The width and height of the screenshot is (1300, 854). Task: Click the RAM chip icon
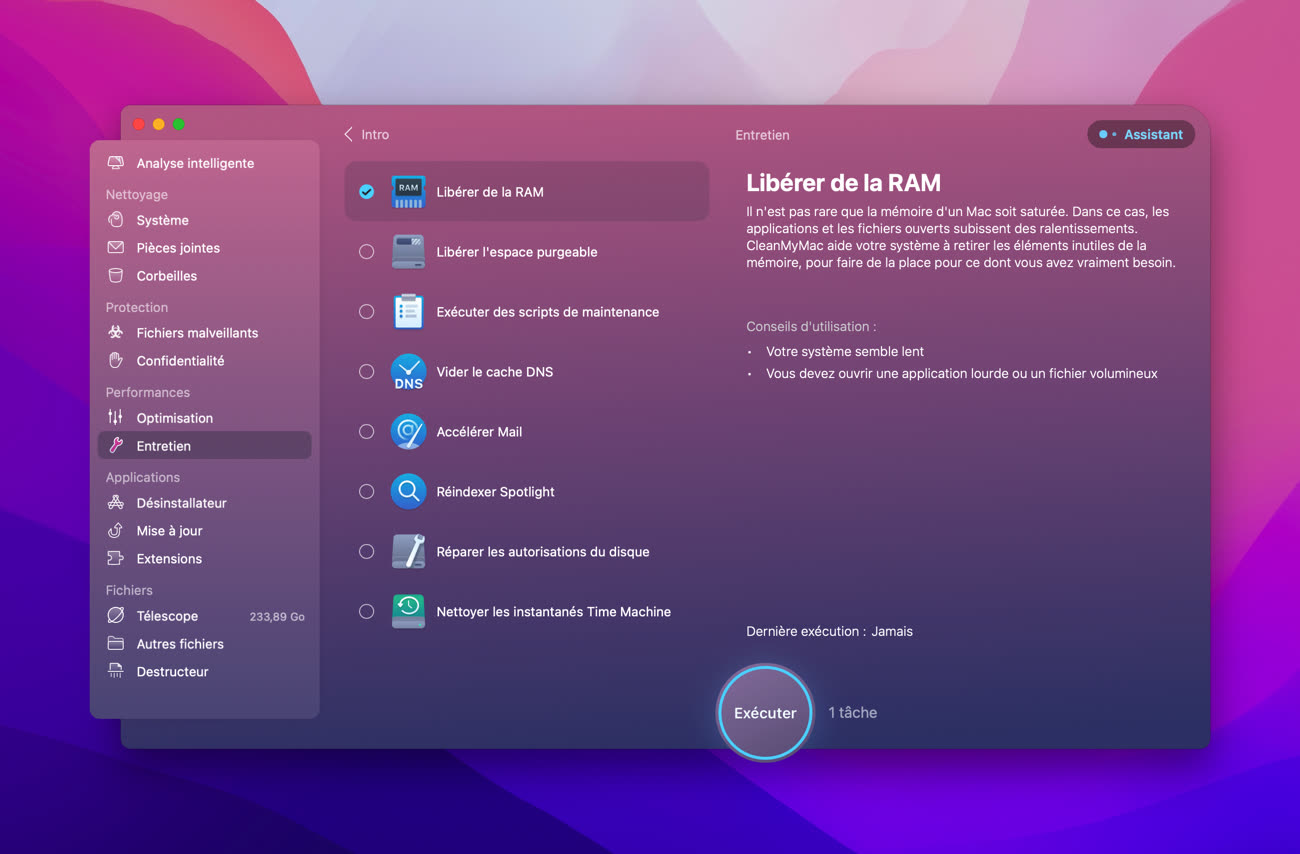click(x=408, y=192)
